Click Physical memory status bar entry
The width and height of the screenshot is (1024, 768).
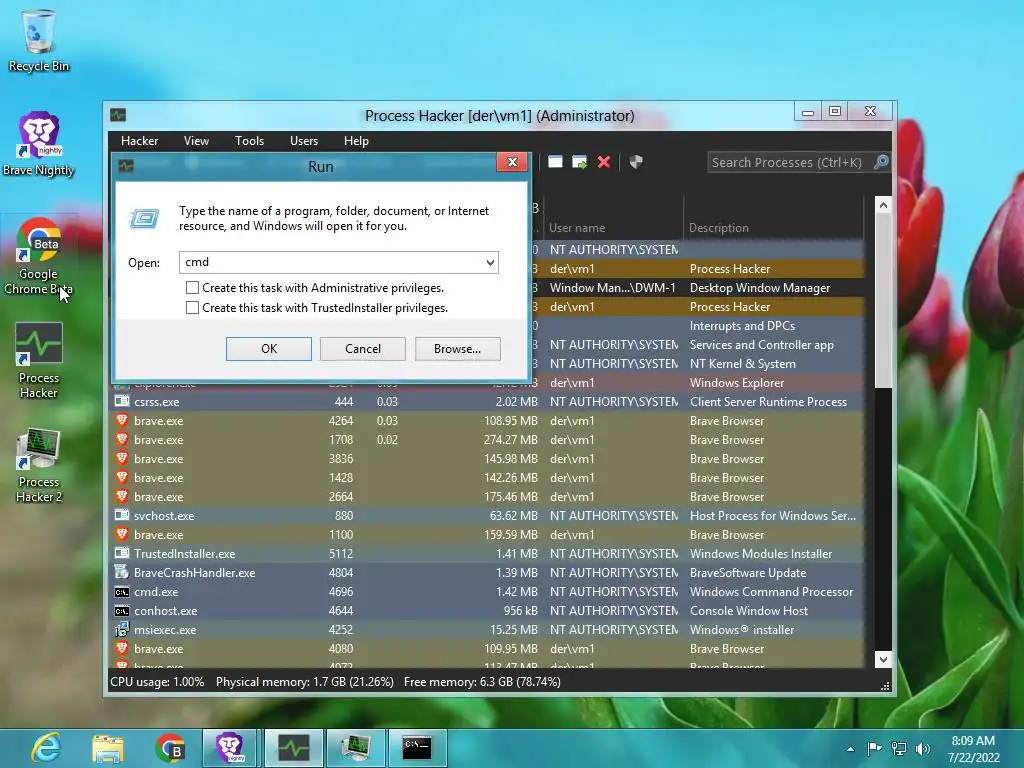(304, 682)
